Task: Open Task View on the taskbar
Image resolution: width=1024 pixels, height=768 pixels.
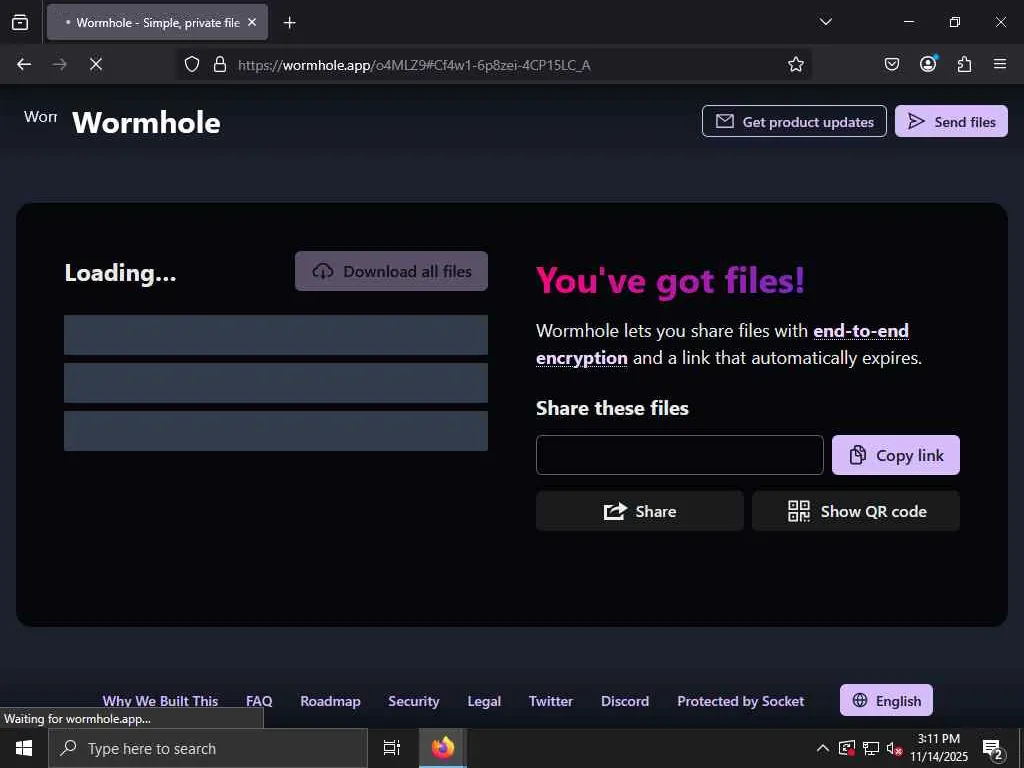Action: coord(392,748)
